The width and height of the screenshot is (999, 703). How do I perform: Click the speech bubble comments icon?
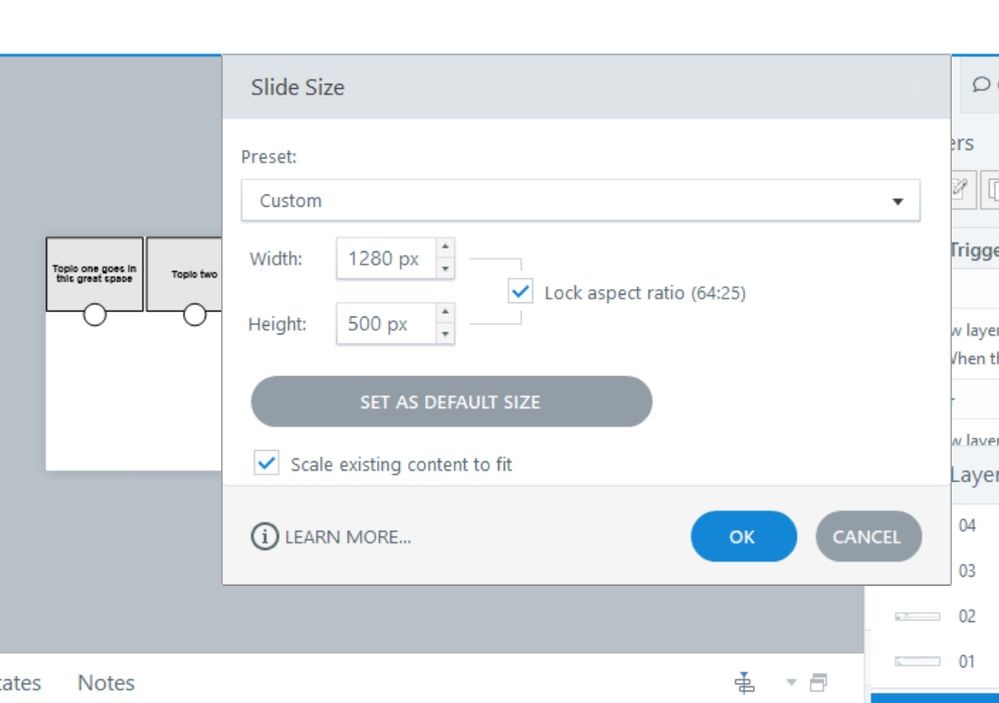[981, 85]
